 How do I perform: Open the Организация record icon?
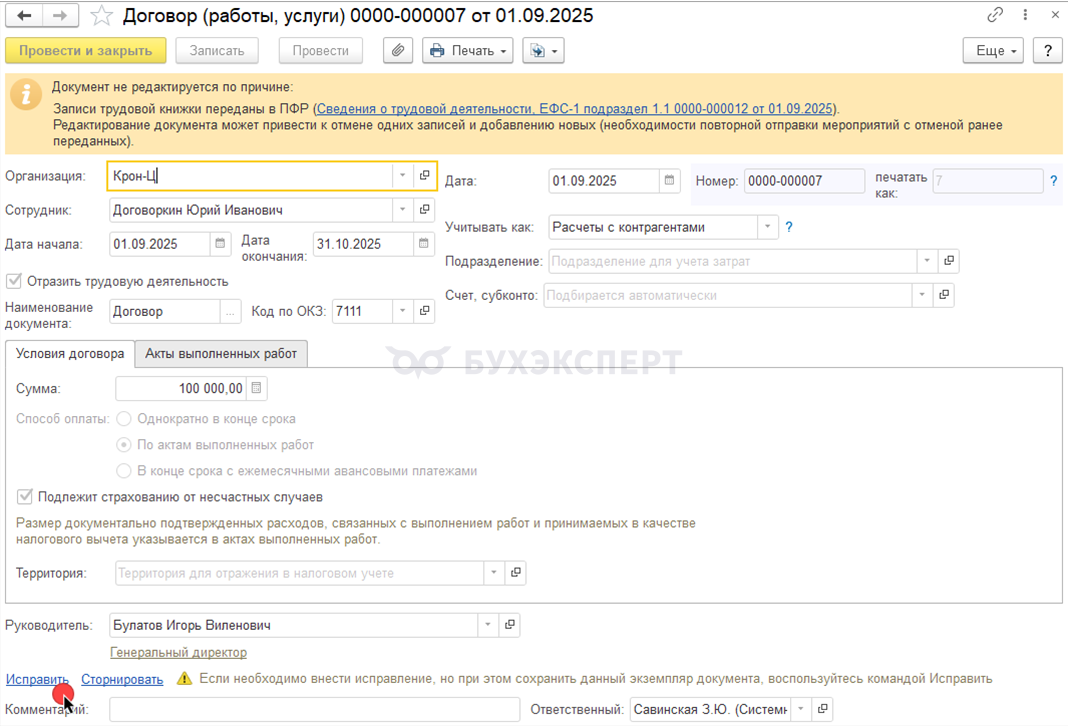click(425, 176)
